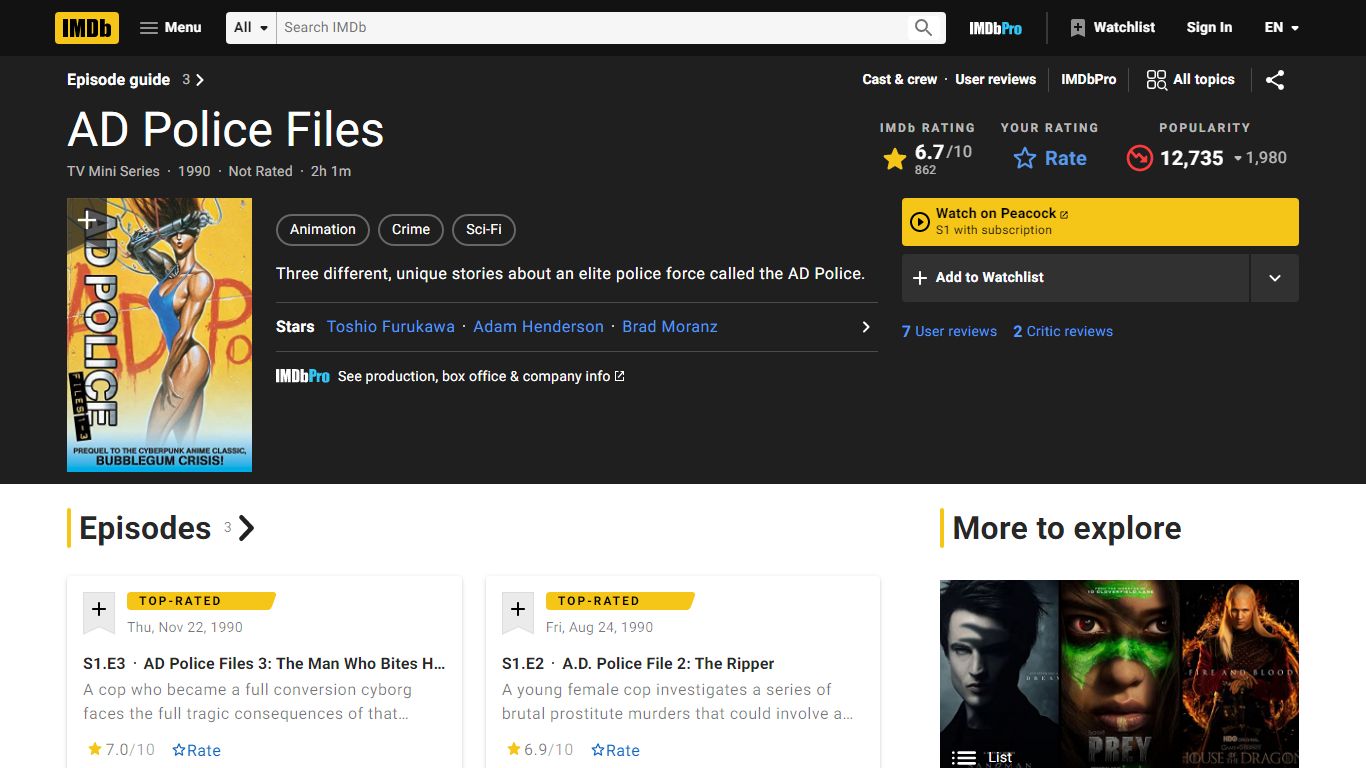The image size is (1366, 768).
Task: Click the IMDbPro logo beside production info
Action: coord(303,376)
